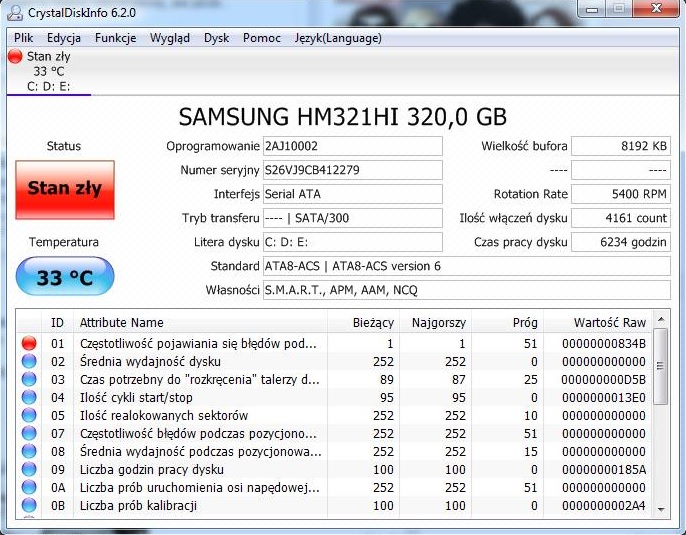Click the blue status icon of attribute 02
The width and height of the screenshot is (686, 535).
click(29, 361)
